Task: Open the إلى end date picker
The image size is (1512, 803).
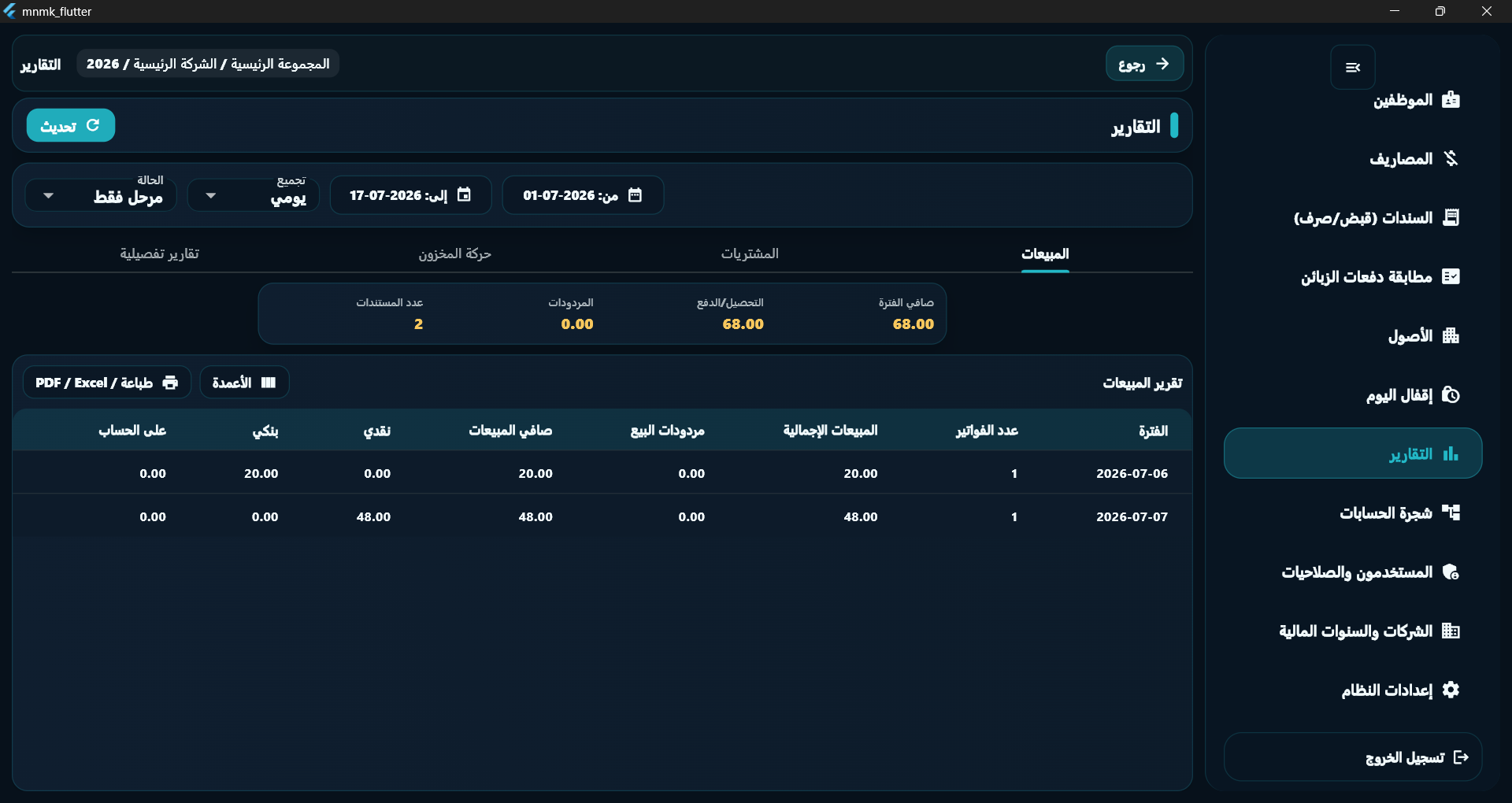Action: [410, 195]
